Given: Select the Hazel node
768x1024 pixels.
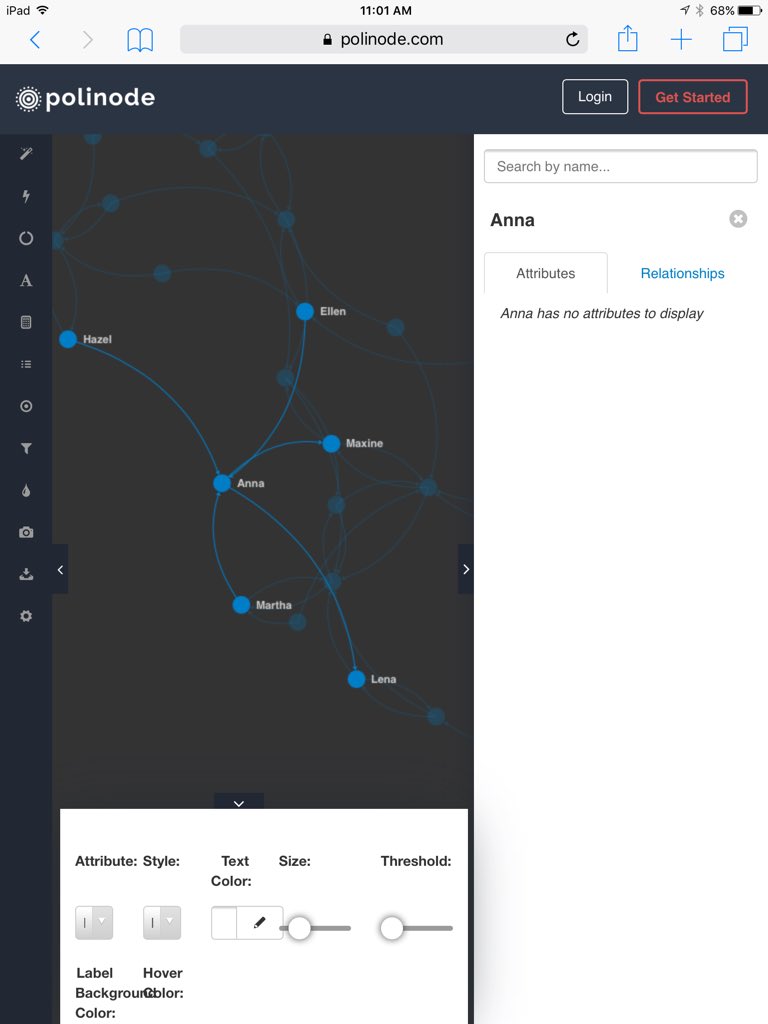Looking at the screenshot, I should click(68, 339).
